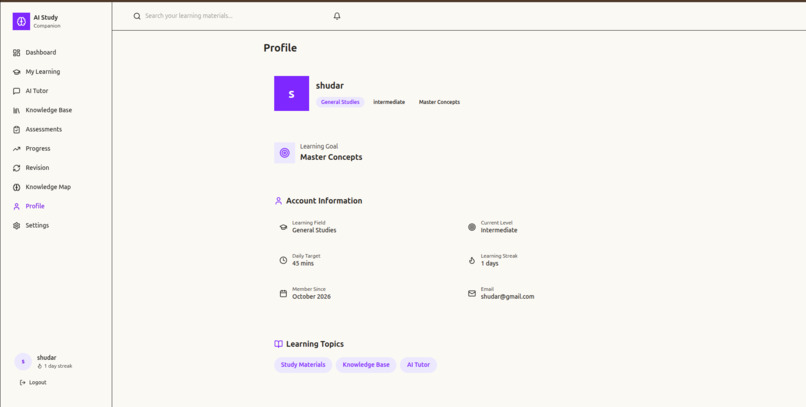
Task: Open notifications with the bell icon
Action: pos(337,16)
